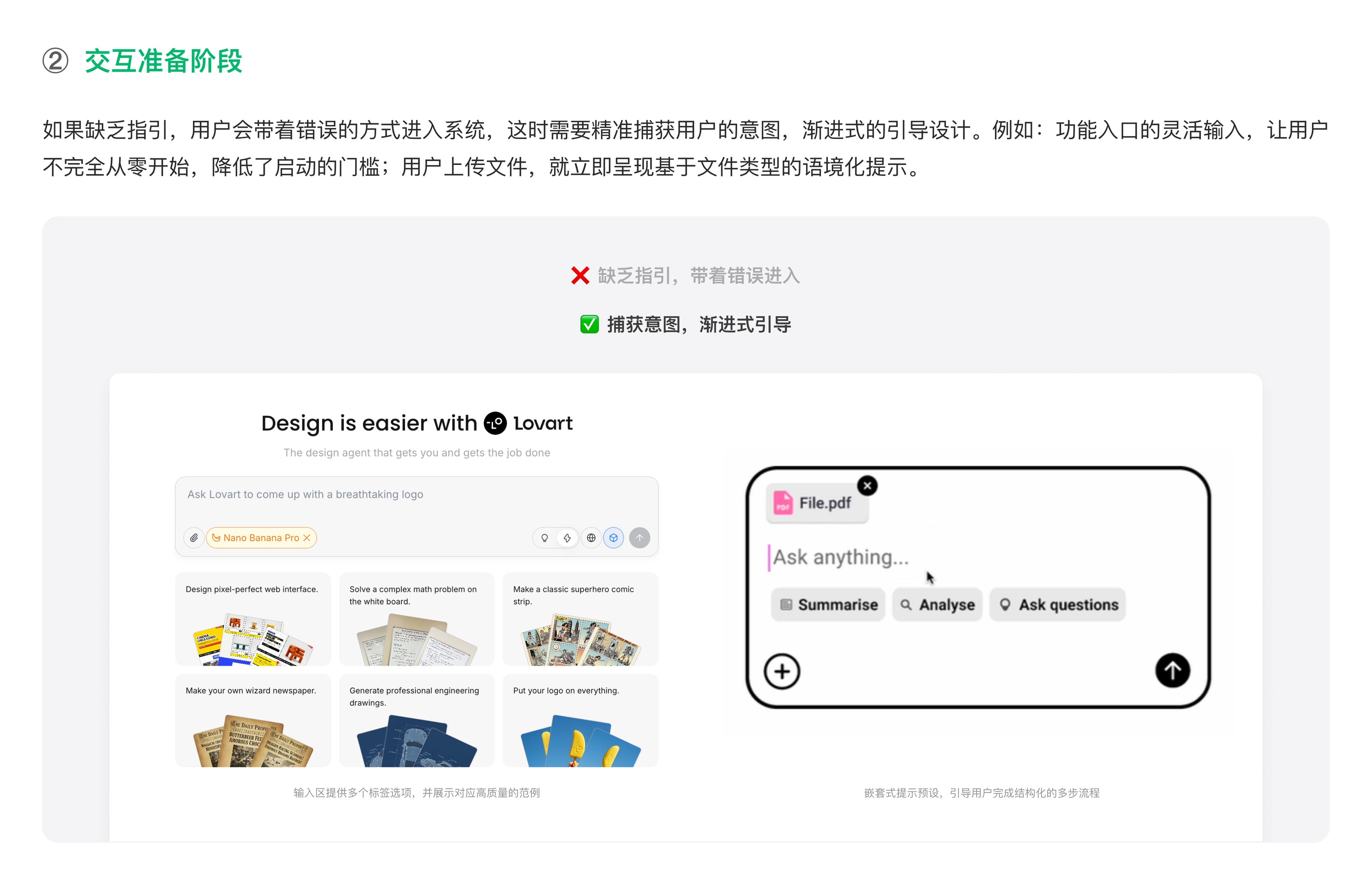The width and height of the screenshot is (1372, 885).
Task: Click the Analyse suggestion button
Action: click(937, 605)
